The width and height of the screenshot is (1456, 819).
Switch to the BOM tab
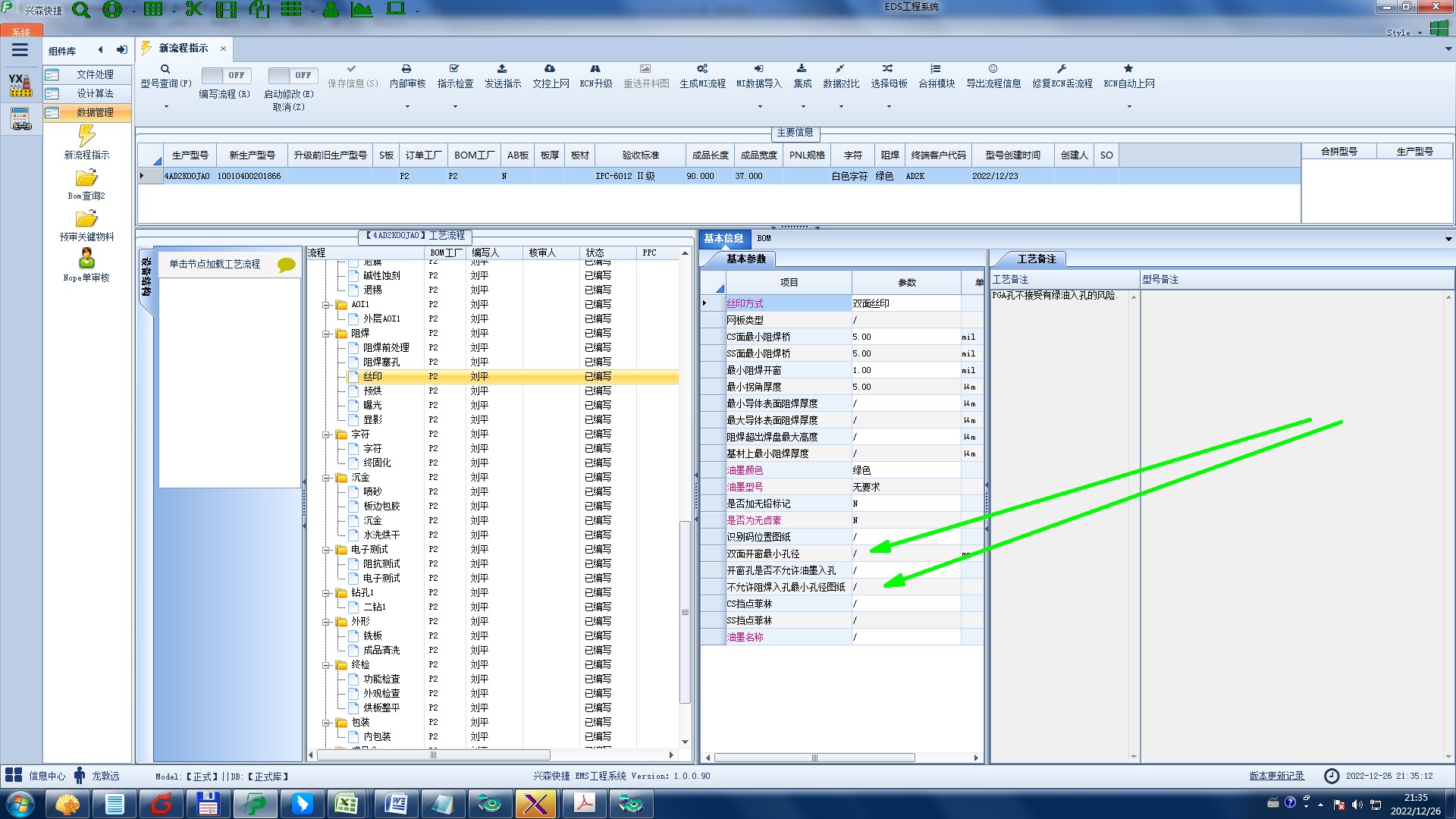(x=764, y=238)
